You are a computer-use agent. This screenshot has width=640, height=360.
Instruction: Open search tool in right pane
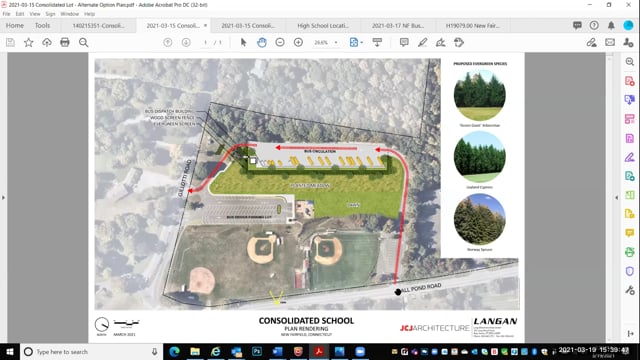click(629, 62)
